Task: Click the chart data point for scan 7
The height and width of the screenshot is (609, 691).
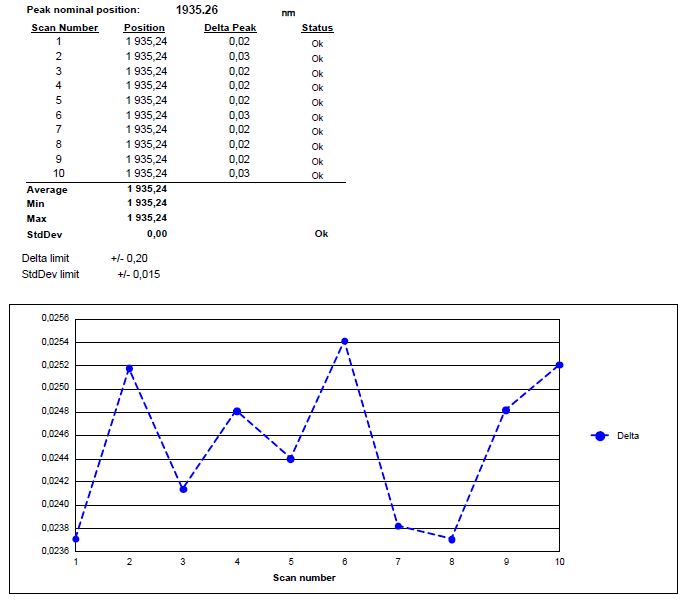Action: coord(398,527)
